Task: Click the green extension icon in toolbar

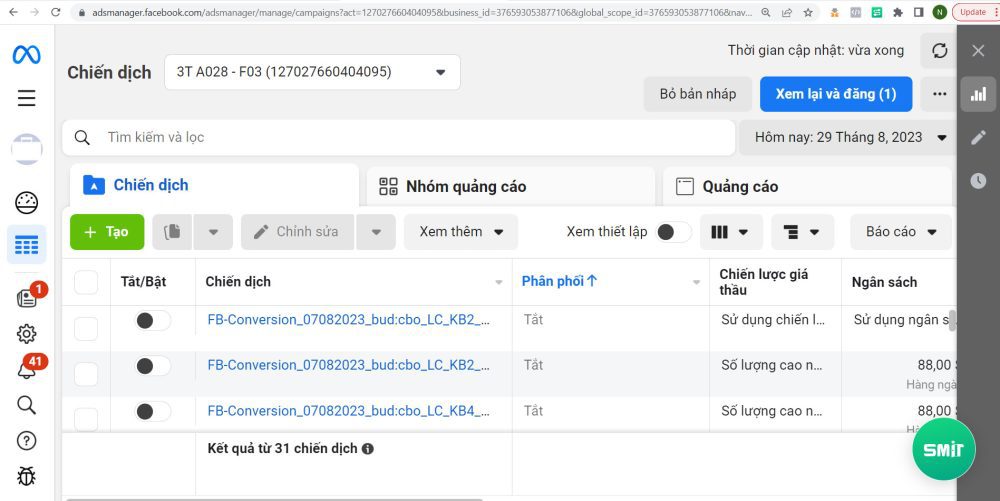Action: (877, 12)
